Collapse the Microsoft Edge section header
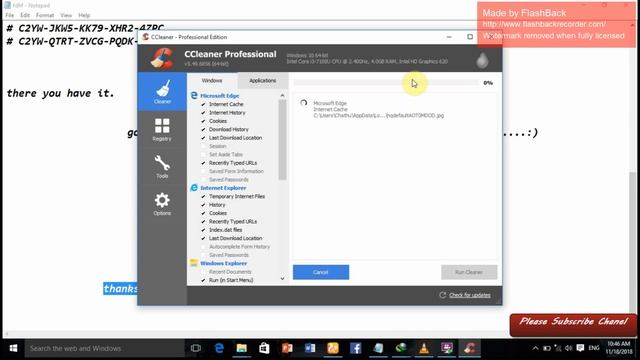640x360 pixels. [x=220, y=96]
